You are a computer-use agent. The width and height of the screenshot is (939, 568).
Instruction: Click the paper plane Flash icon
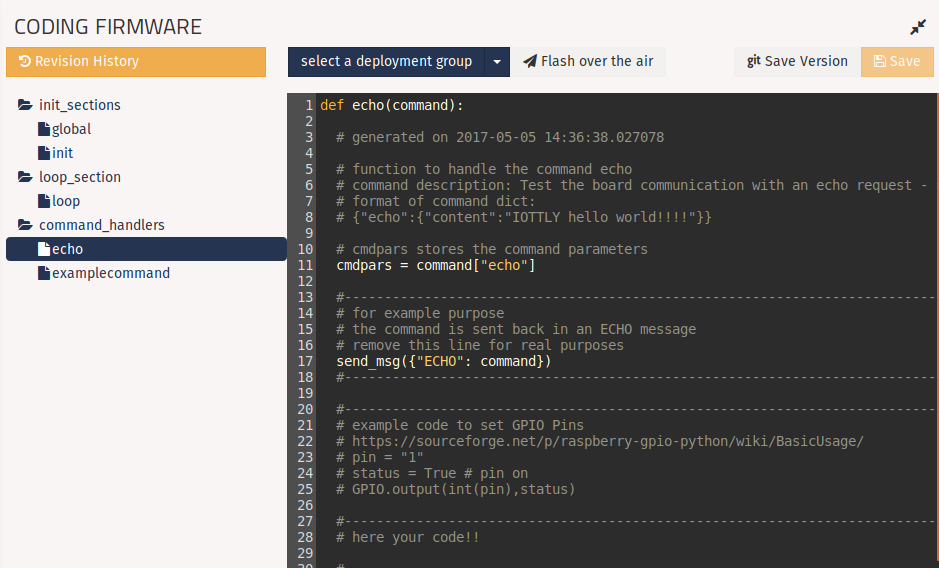tap(530, 61)
